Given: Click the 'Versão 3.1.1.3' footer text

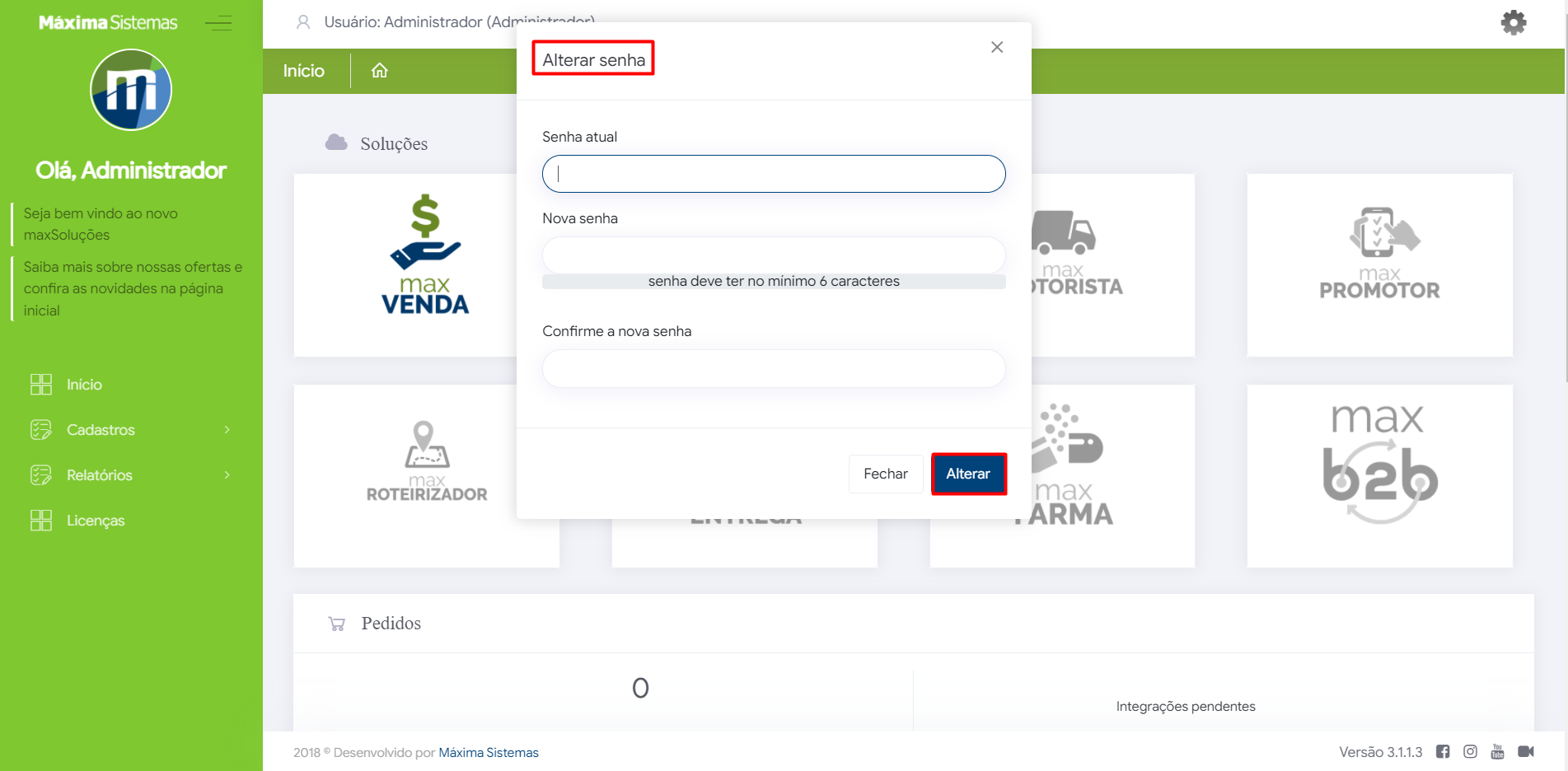Looking at the screenshot, I should 1381,752.
